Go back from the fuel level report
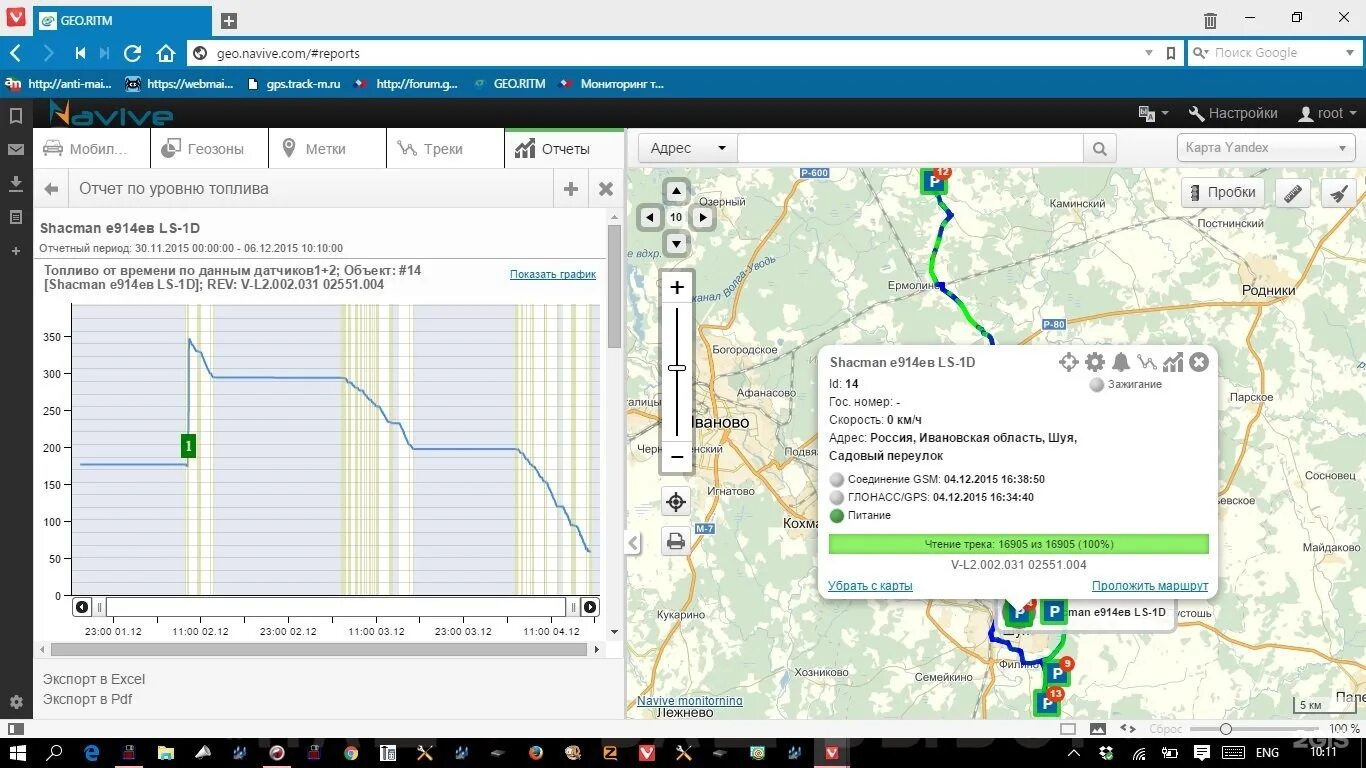The image size is (1366, 768). [x=51, y=188]
